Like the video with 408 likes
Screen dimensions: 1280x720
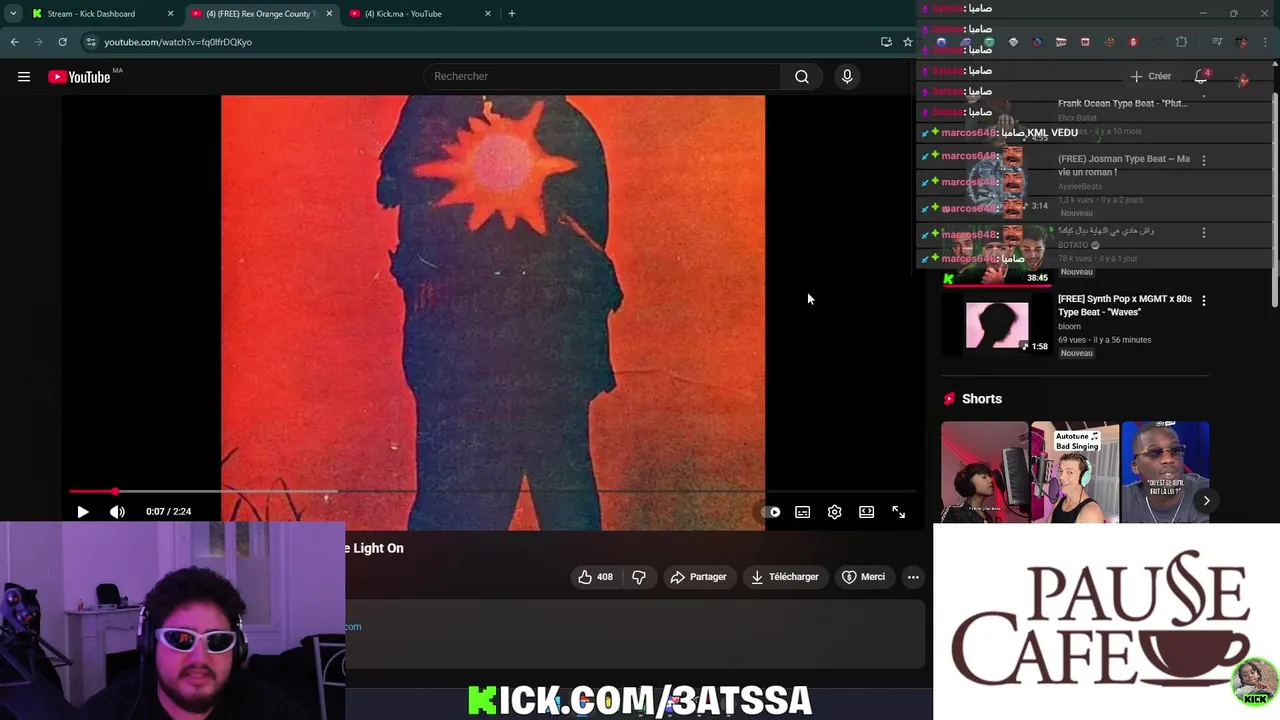595,577
